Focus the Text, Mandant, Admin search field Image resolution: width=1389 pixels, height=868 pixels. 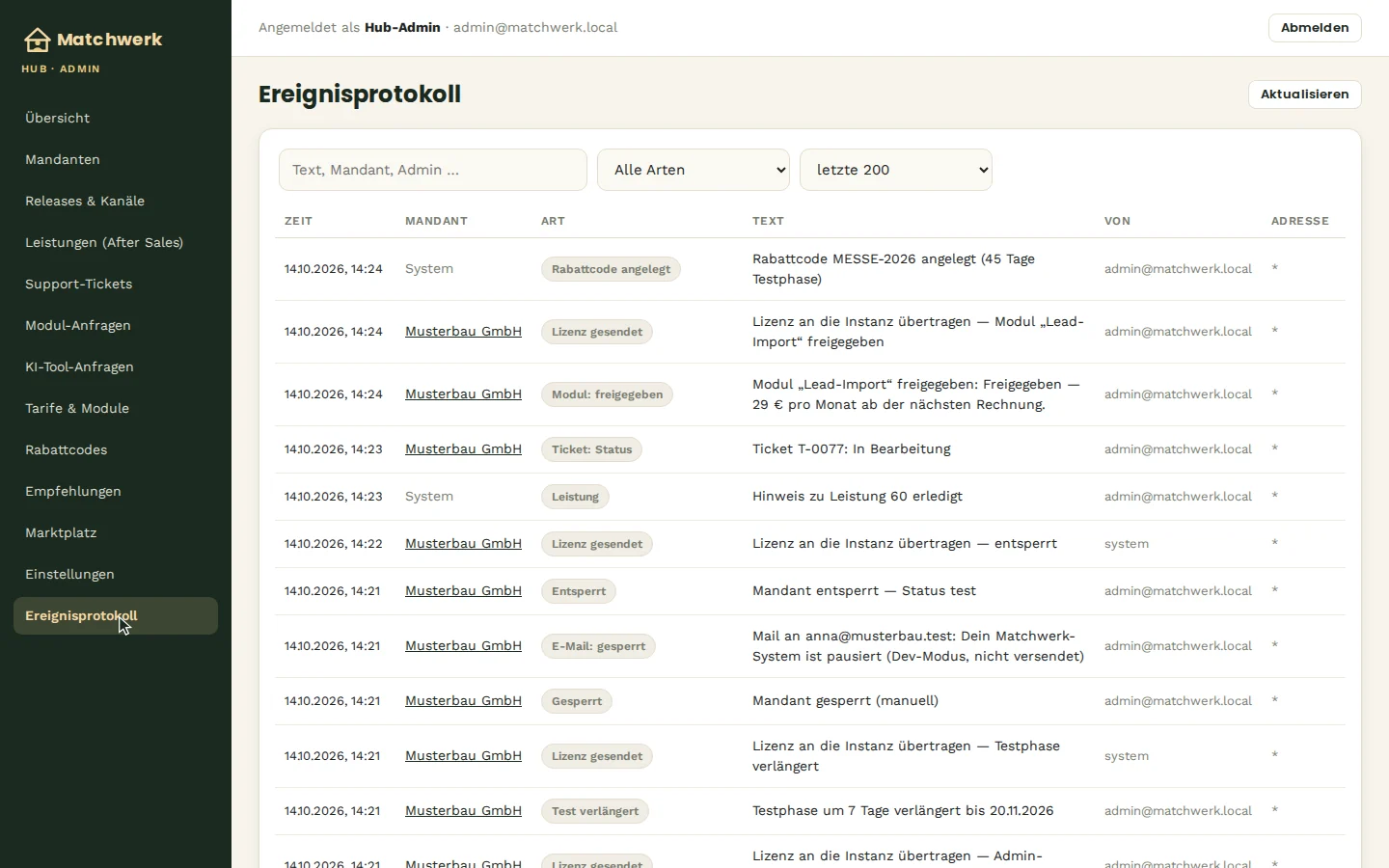(433, 170)
